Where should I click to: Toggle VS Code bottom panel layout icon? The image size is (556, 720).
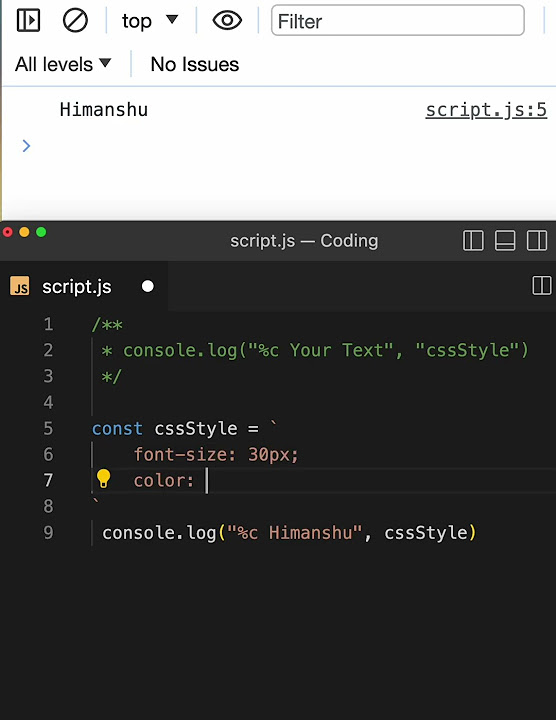click(505, 240)
